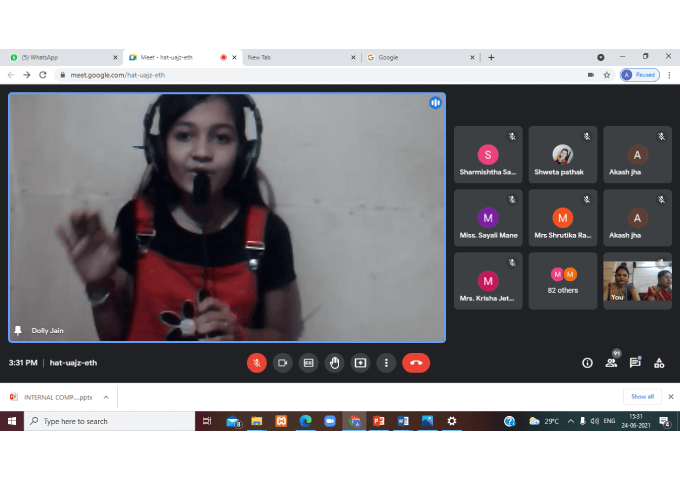Click the Windows taskbar search box

point(110,422)
